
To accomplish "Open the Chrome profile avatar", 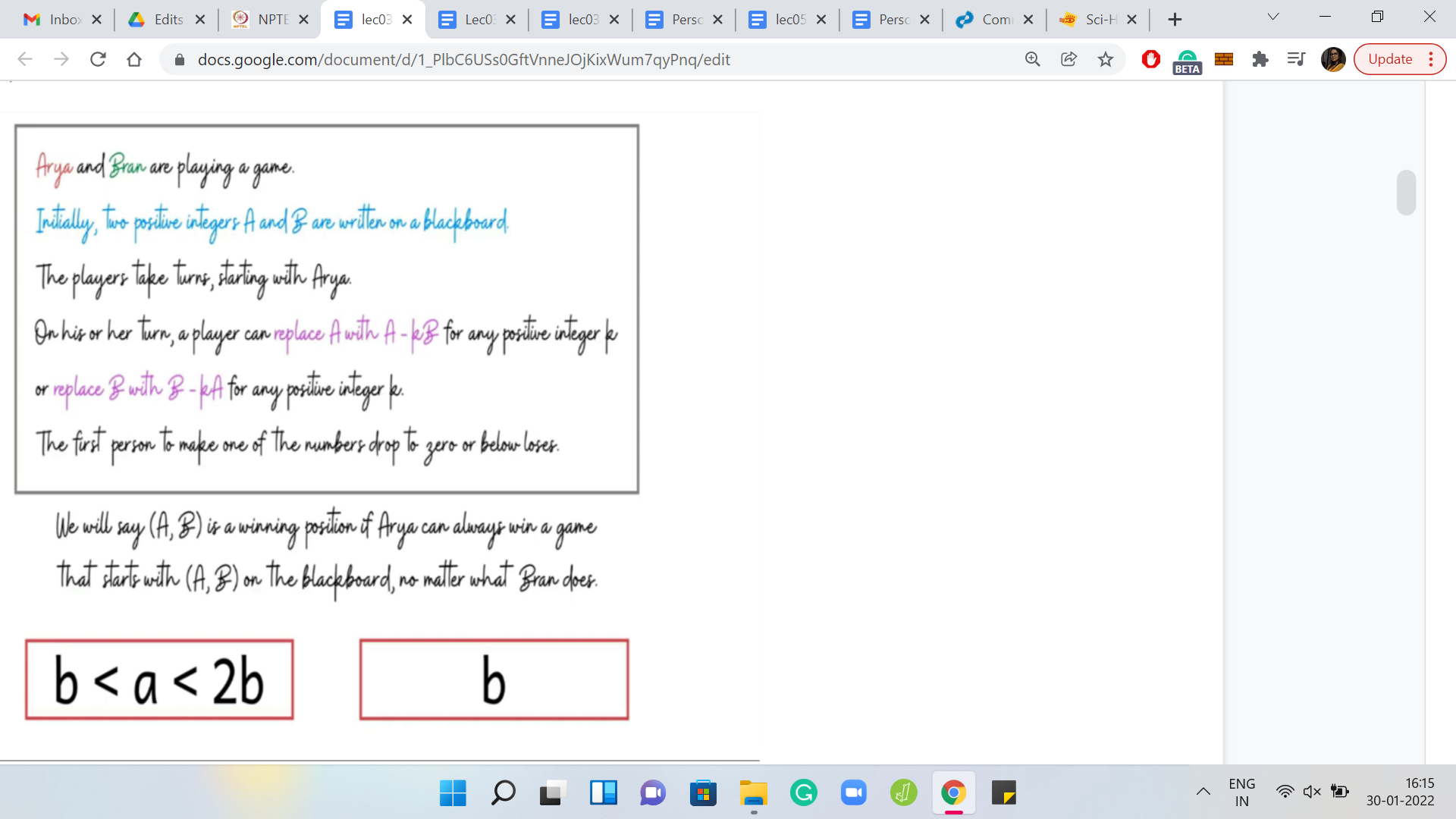I will (1332, 59).
